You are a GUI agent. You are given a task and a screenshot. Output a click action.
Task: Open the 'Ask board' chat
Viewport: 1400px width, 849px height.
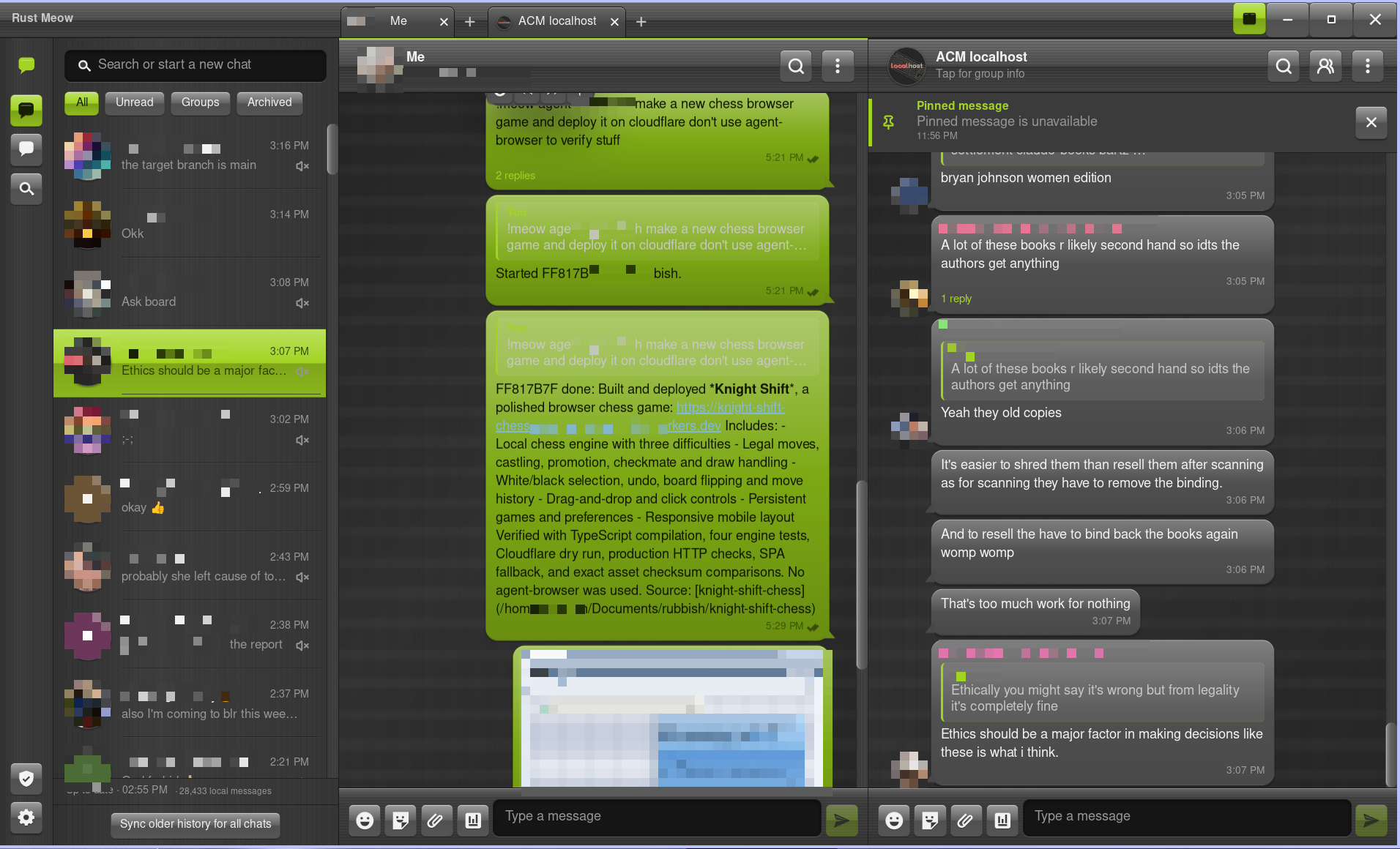click(190, 293)
